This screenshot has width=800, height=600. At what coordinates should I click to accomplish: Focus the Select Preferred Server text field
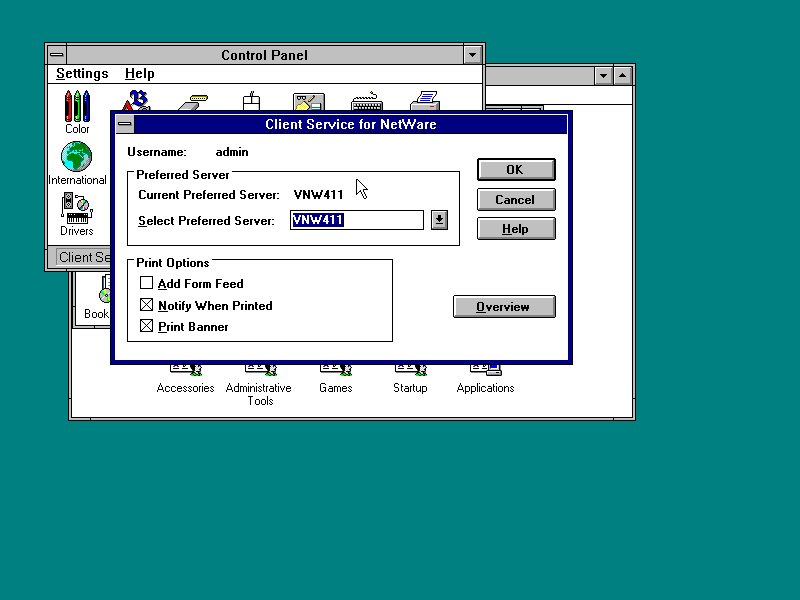[x=357, y=220]
